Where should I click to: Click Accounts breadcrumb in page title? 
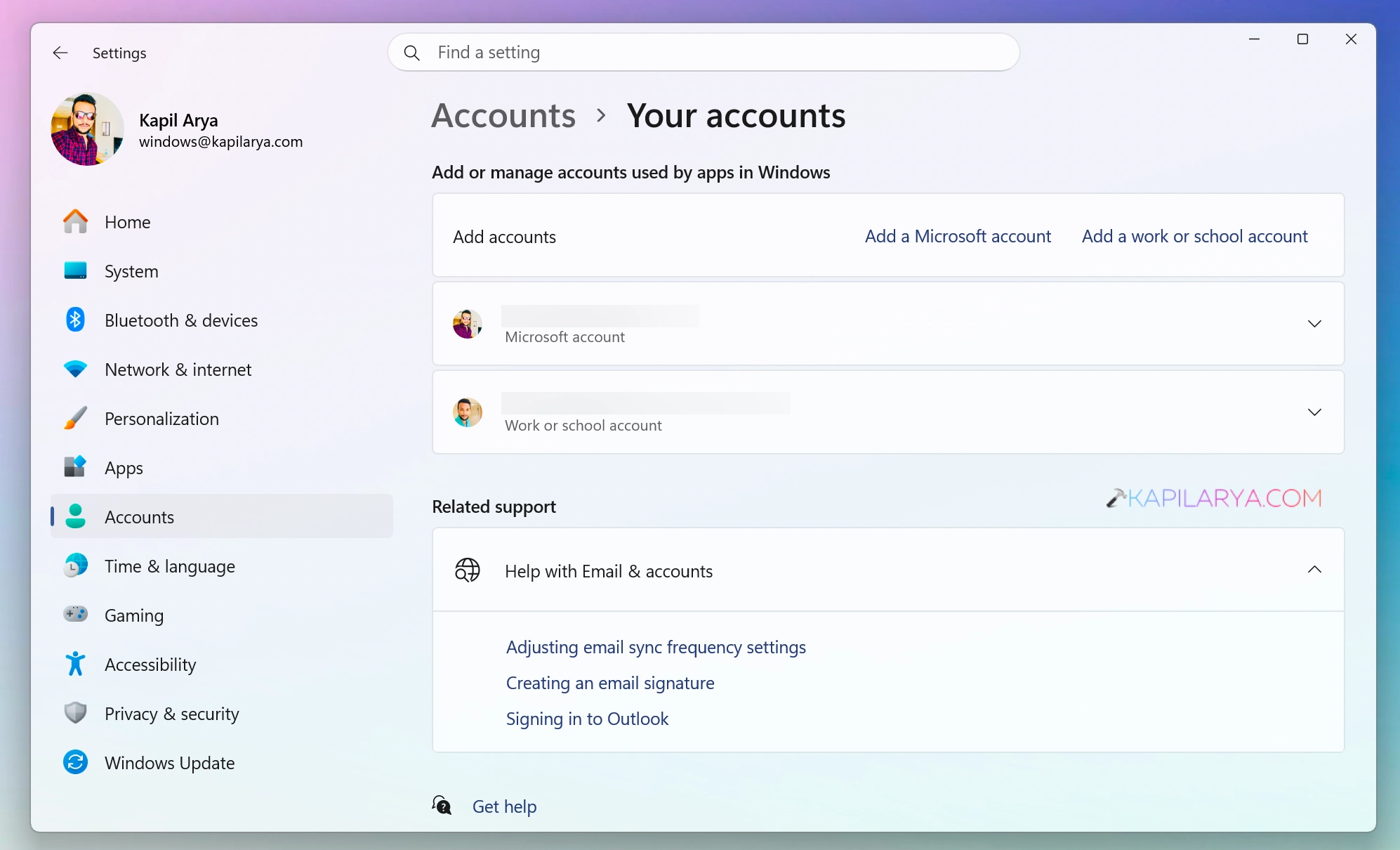[x=503, y=115]
